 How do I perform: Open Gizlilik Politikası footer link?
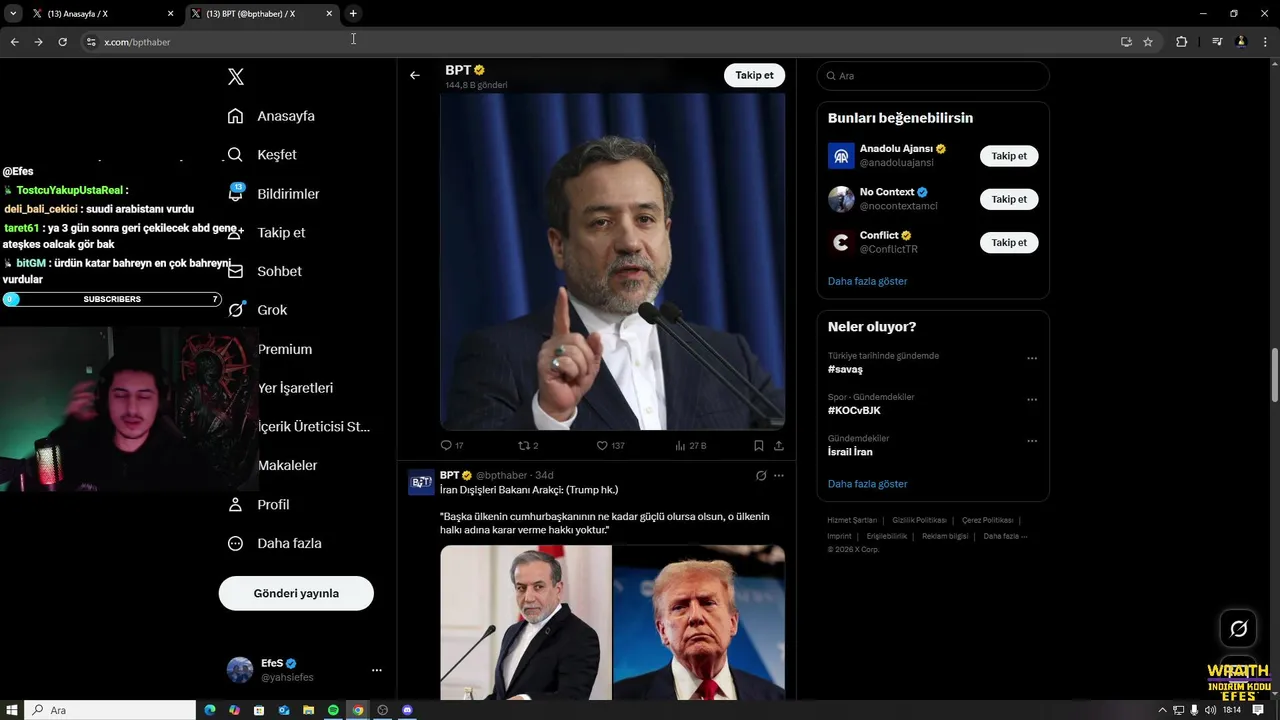point(919,520)
